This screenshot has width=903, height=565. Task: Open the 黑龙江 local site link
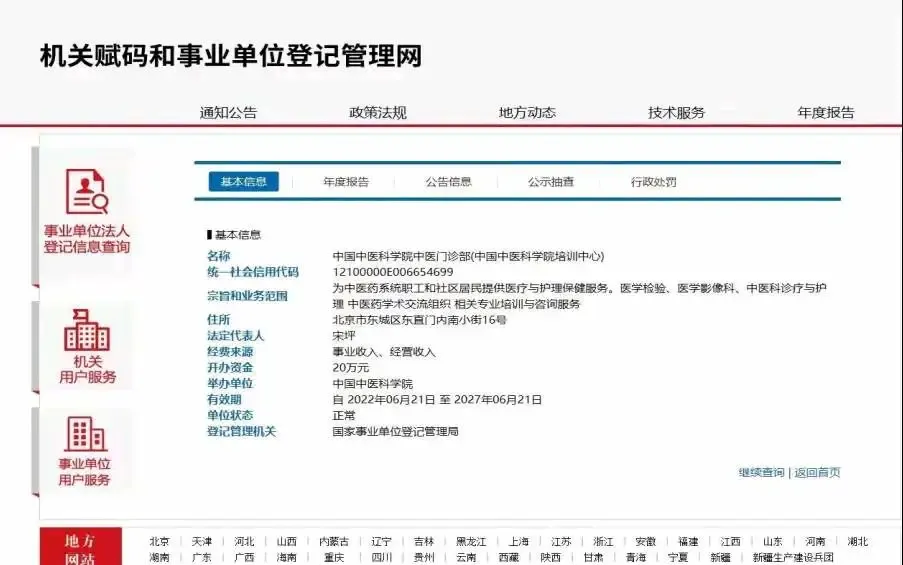point(471,541)
